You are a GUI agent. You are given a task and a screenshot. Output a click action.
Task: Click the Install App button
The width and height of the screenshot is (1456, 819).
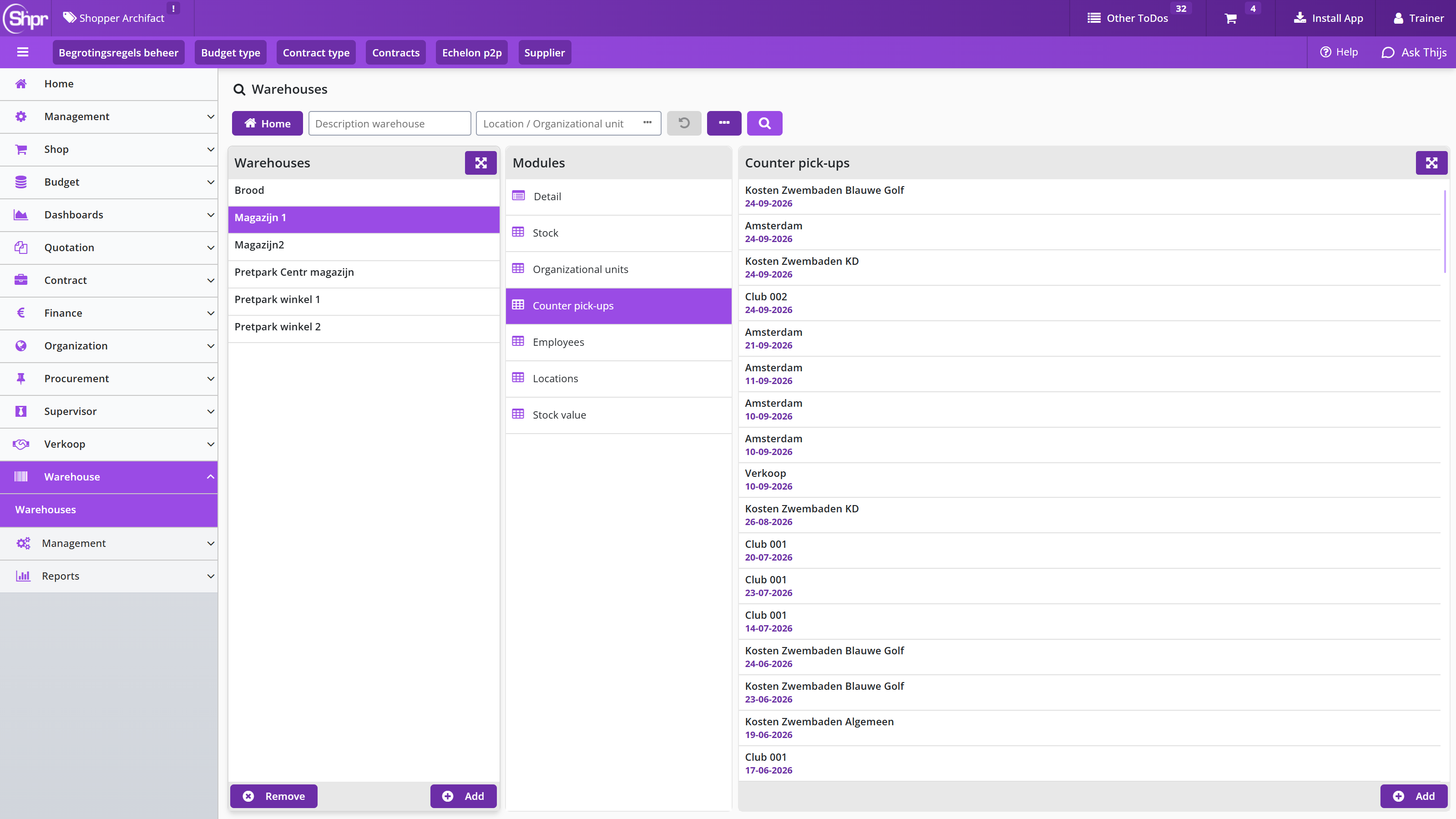[x=1328, y=18]
